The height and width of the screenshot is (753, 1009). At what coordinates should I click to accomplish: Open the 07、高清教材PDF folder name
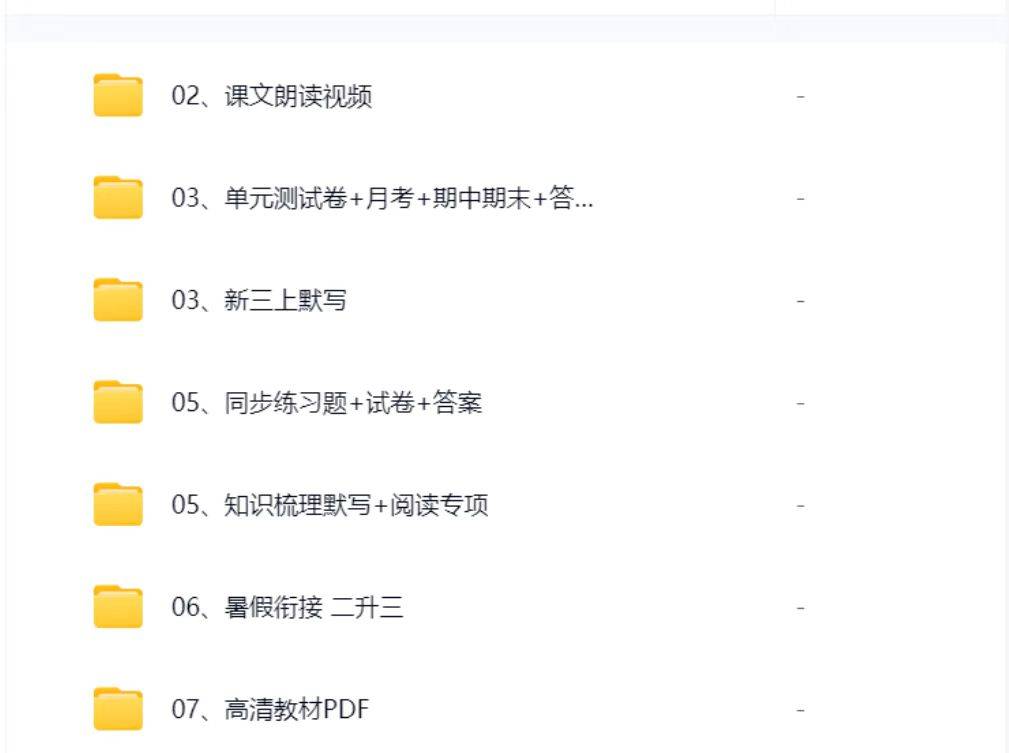(x=270, y=710)
